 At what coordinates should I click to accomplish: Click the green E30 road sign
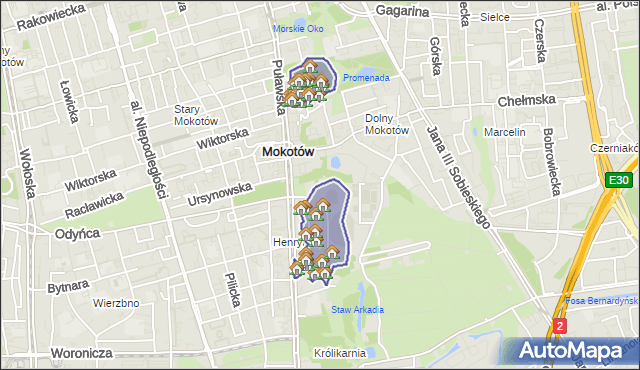click(x=619, y=180)
